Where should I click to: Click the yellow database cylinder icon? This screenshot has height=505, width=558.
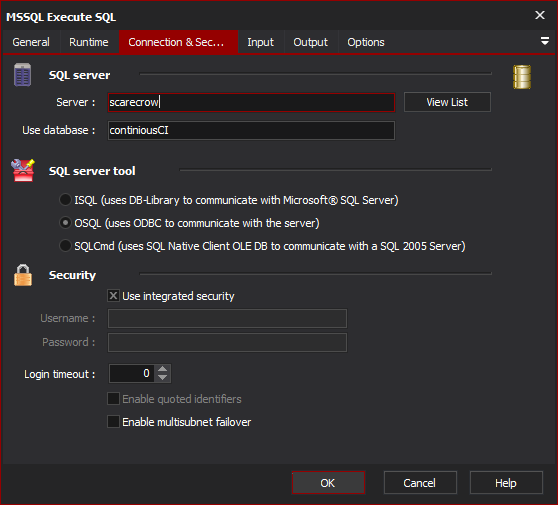(x=522, y=77)
